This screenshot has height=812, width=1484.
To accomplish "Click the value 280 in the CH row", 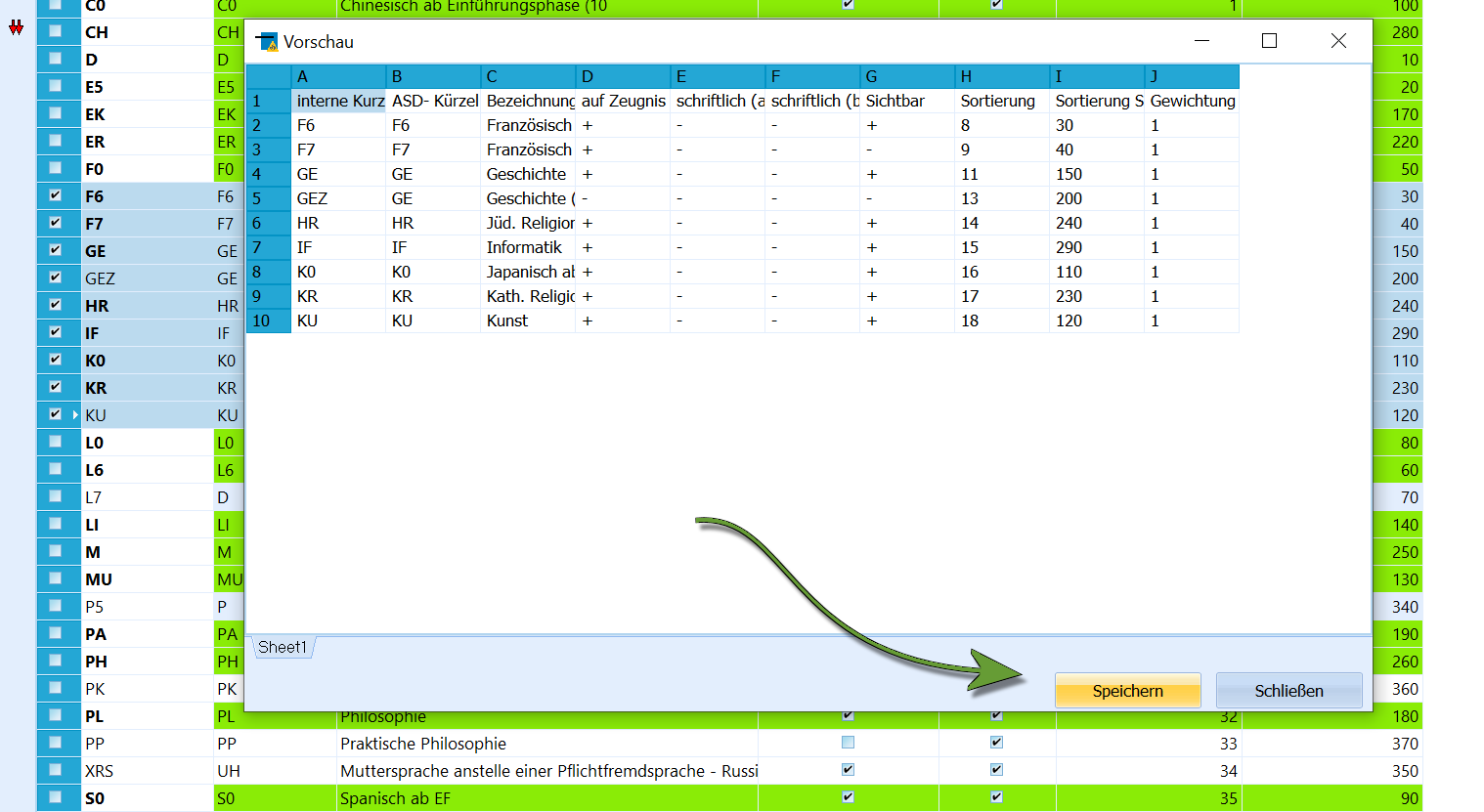I will coord(1405,32).
